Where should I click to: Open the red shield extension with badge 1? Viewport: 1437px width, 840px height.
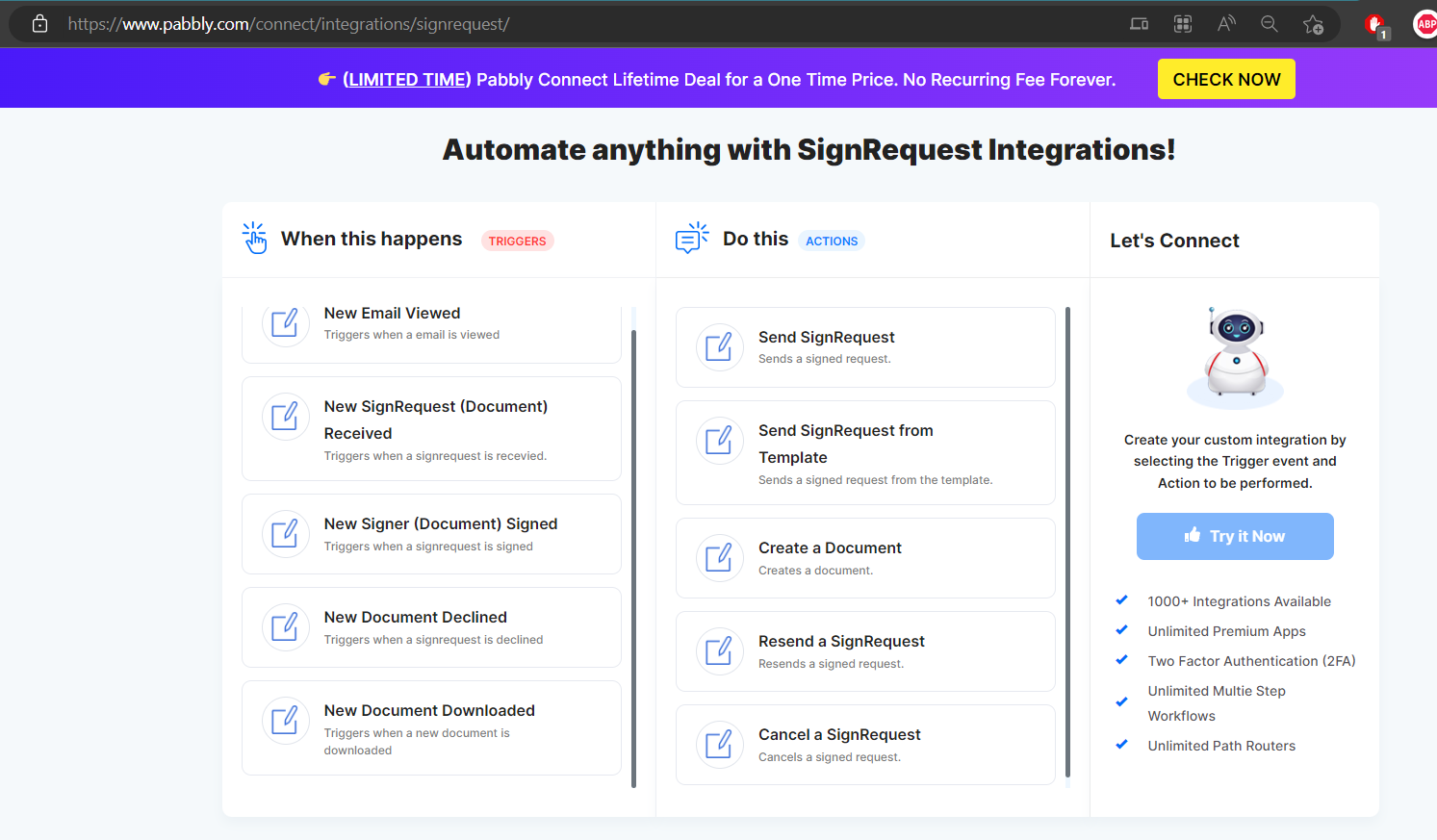point(1376,26)
